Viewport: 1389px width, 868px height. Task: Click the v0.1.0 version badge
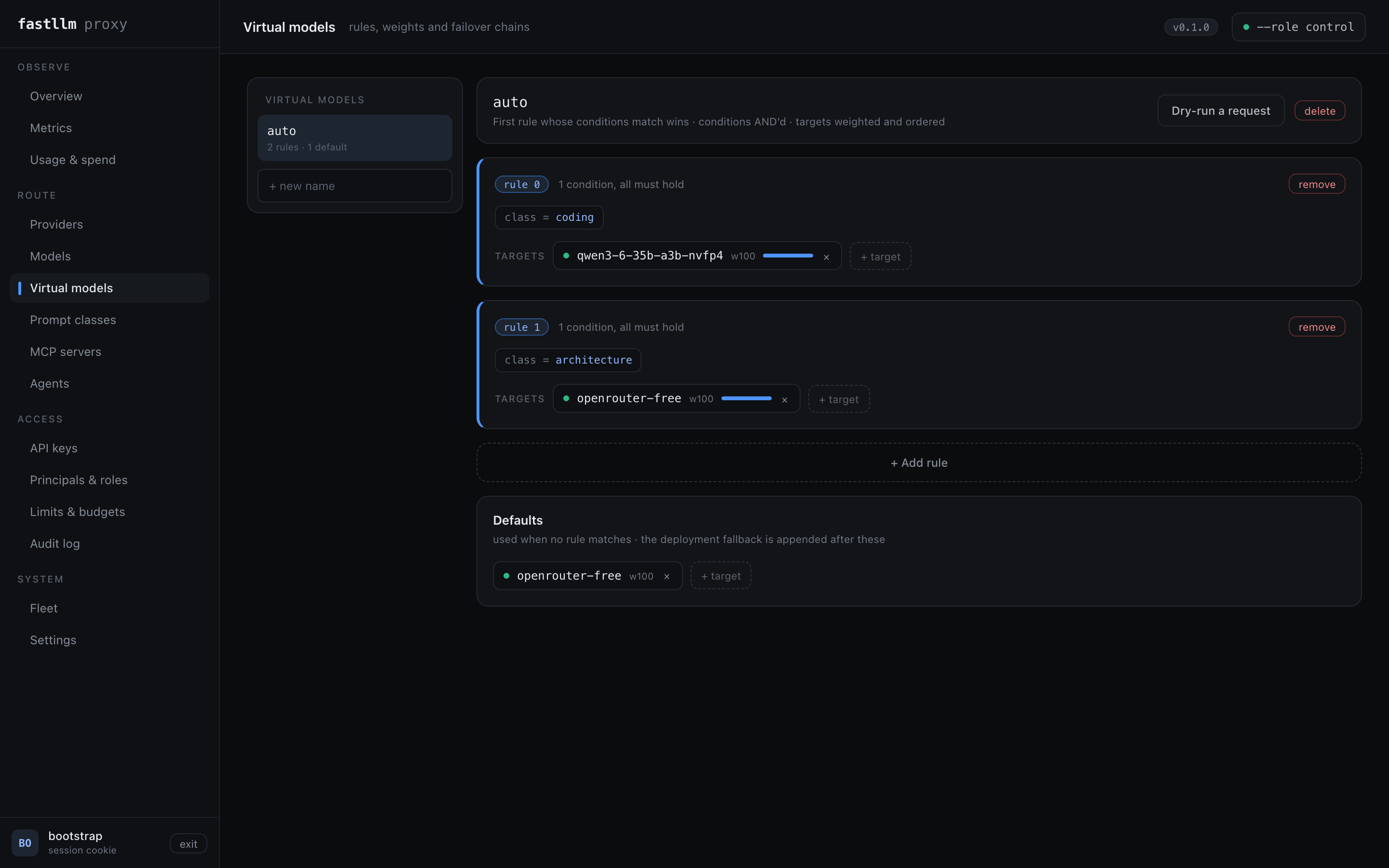1190,27
